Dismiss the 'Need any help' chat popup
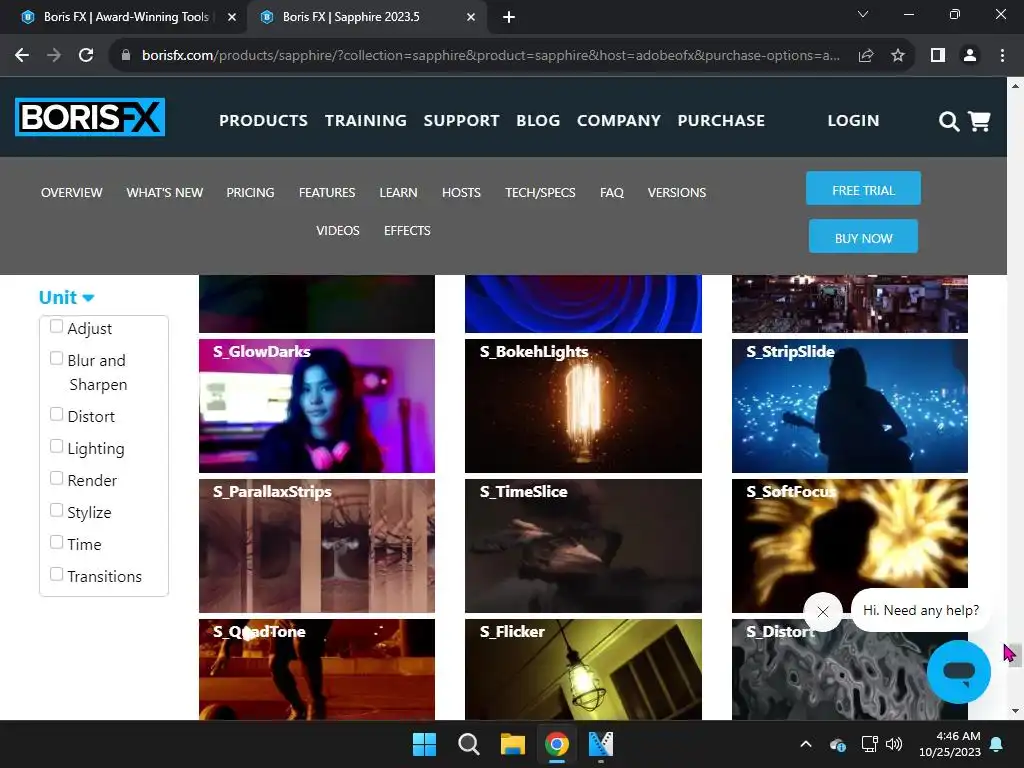The width and height of the screenshot is (1024, 768). [x=823, y=612]
